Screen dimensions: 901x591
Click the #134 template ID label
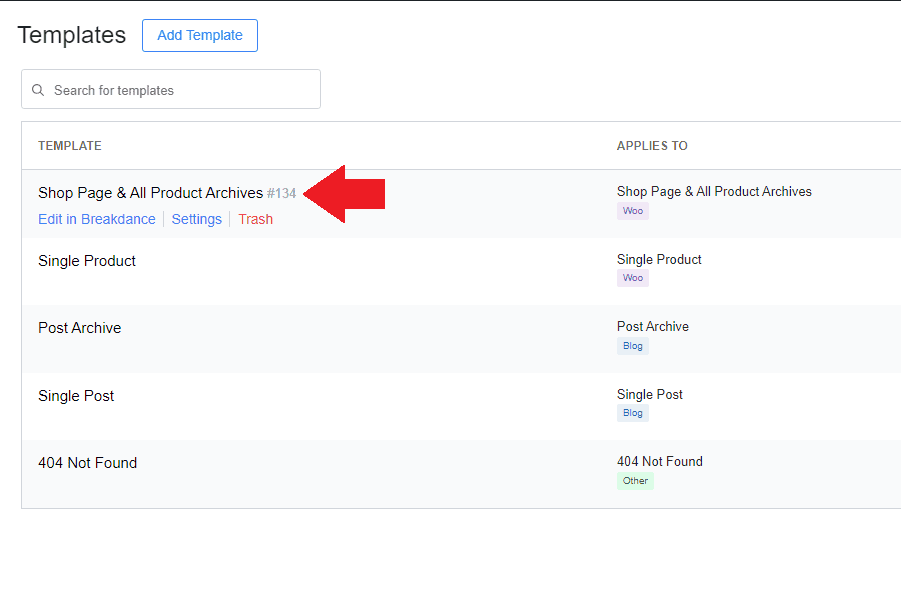281,194
